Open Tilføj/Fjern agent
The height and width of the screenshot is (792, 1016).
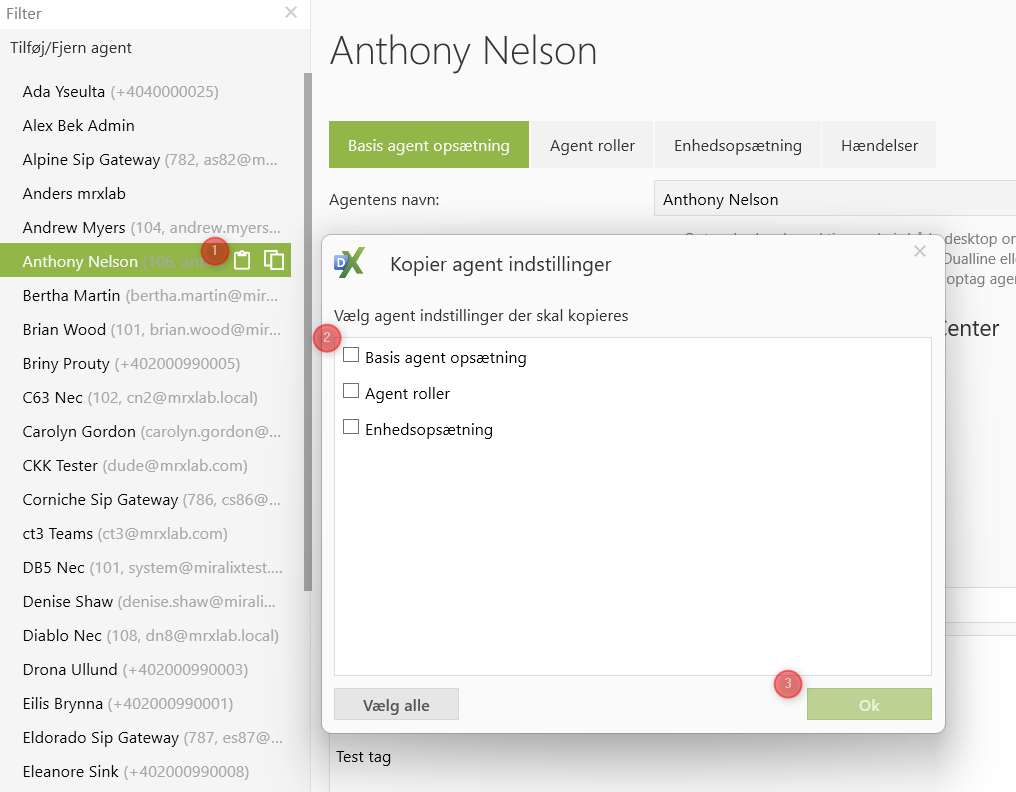[71, 48]
